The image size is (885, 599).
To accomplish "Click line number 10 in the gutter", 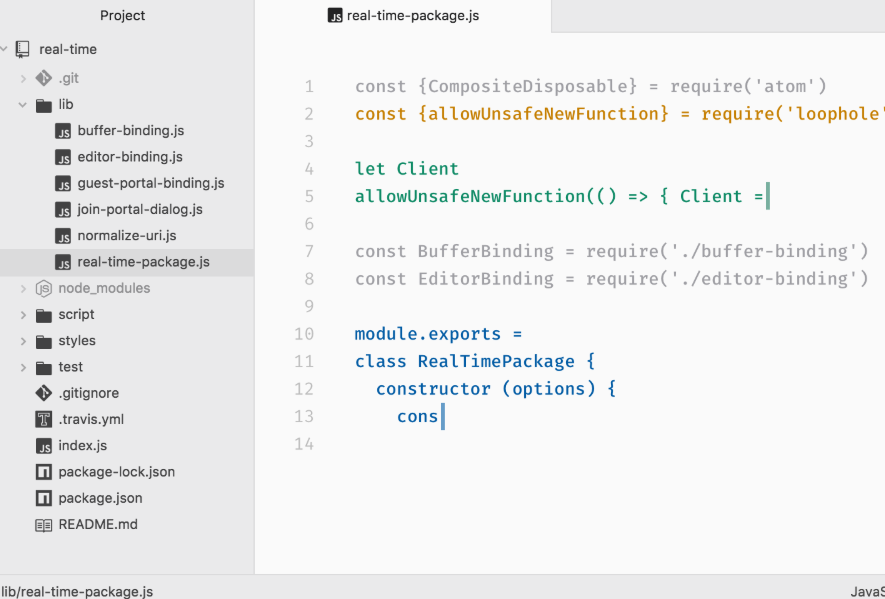I will [x=304, y=334].
